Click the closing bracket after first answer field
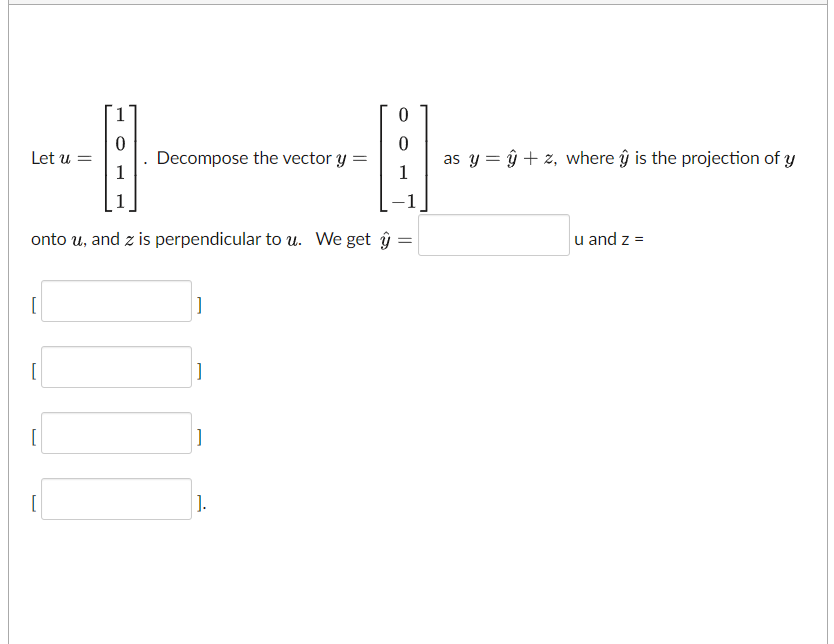The width and height of the screenshot is (834, 644). click(199, 303)
